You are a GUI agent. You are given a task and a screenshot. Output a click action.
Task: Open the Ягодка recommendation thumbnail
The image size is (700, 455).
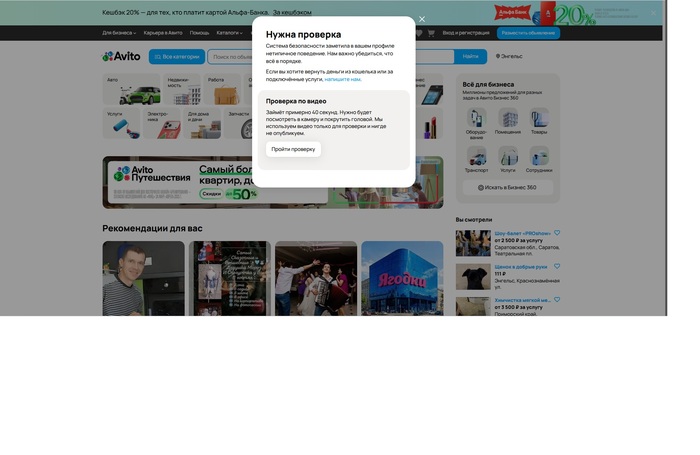402,278
